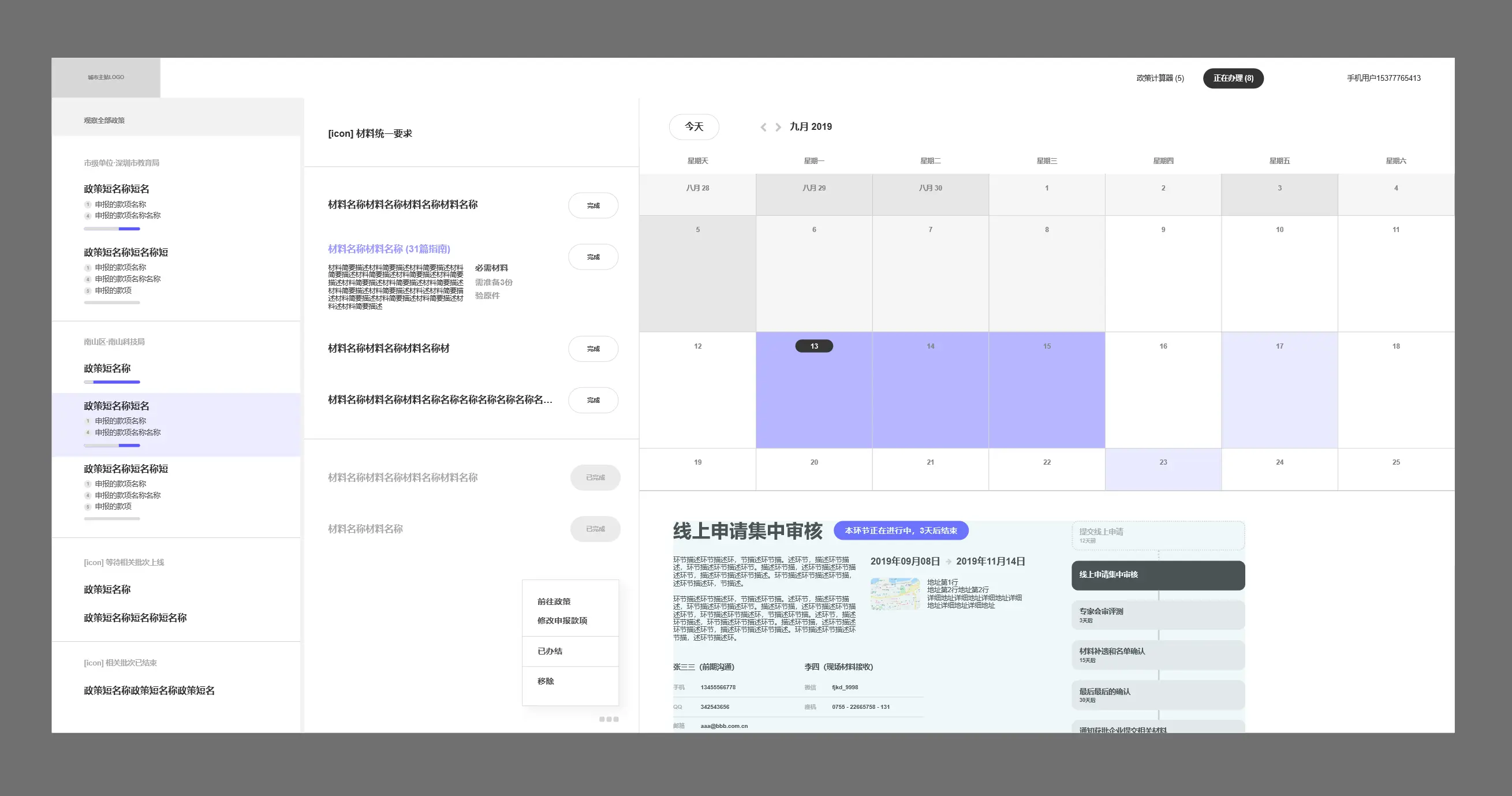Click the arrow between the two dates
1512x796 pixels.
point(948,562)
